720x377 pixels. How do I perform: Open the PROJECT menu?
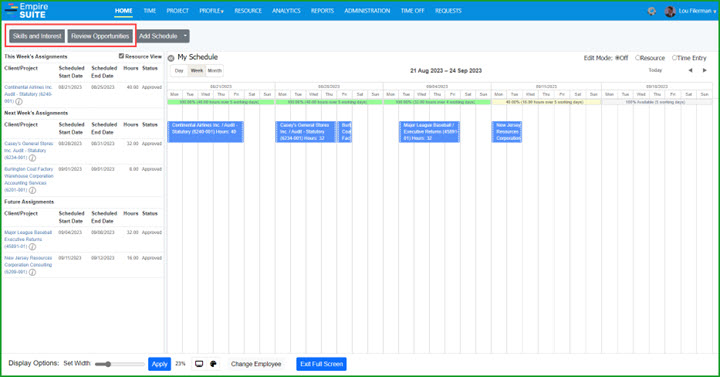[178, 11]
